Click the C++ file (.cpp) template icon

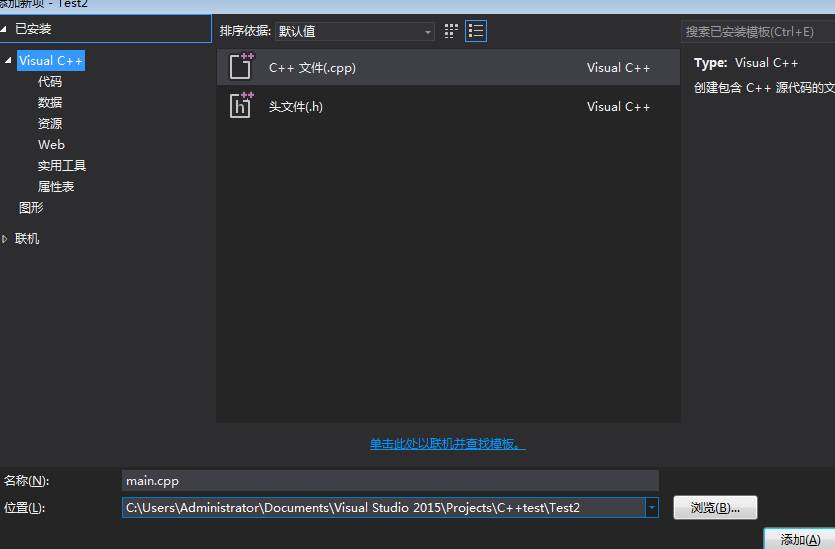[x=241, y=67]
